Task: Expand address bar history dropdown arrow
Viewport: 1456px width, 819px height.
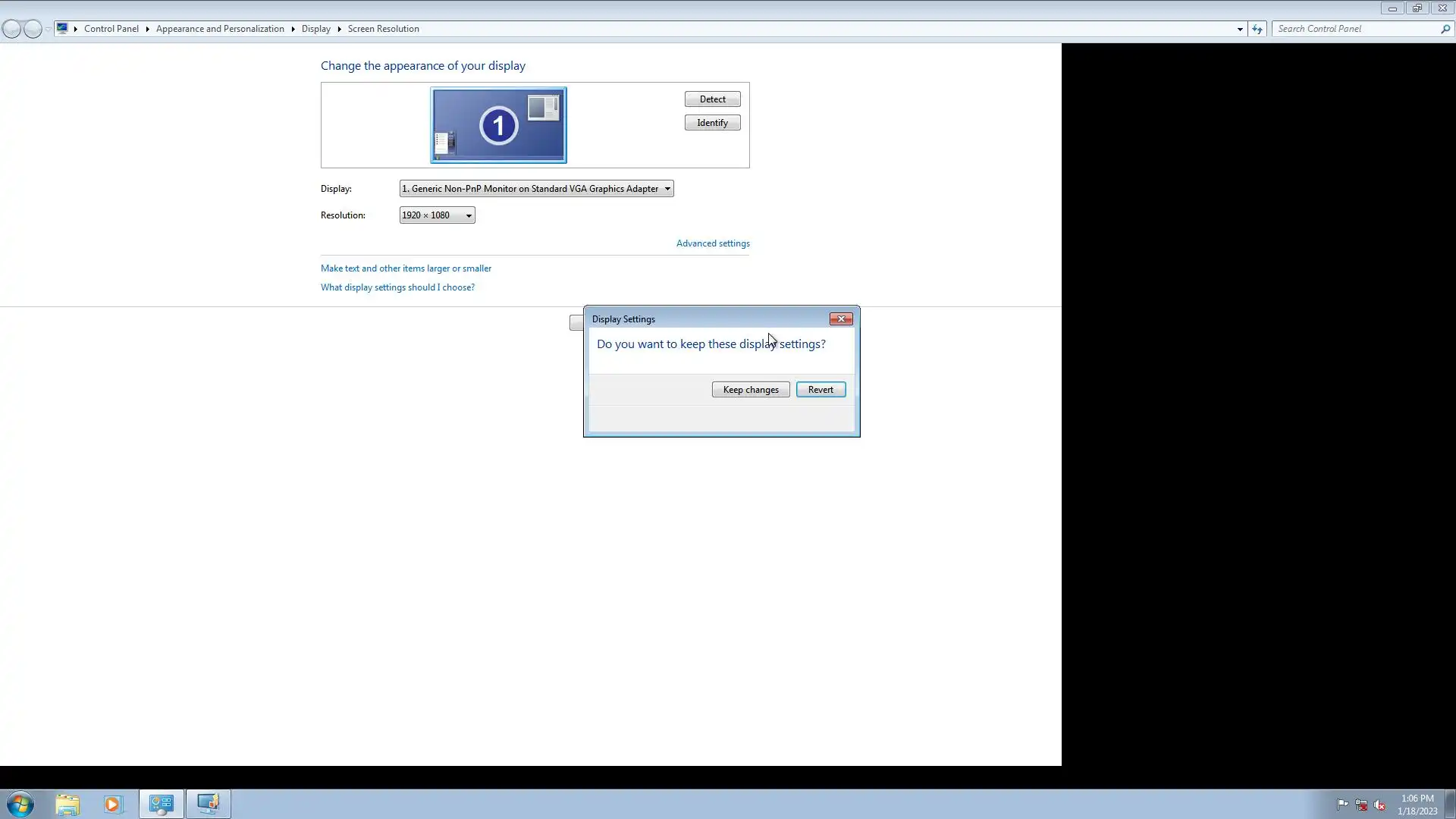Action: coord(1240,29)
